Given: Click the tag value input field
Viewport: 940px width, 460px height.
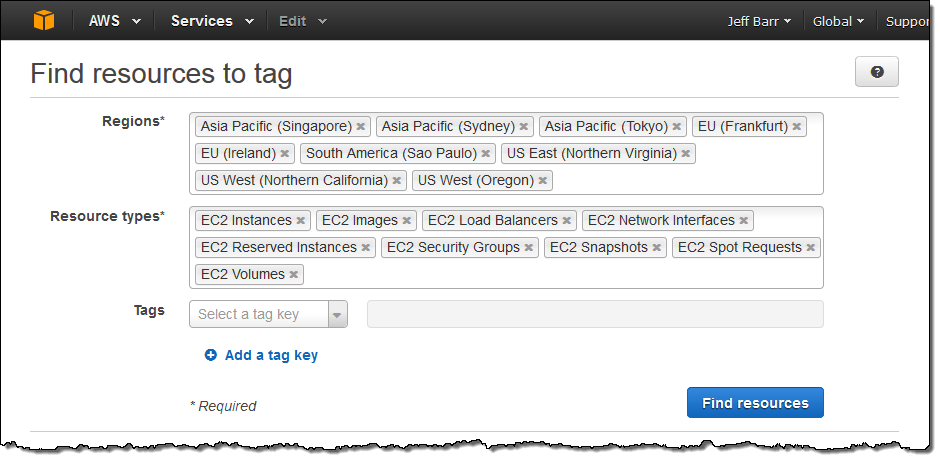Looking at the screenshot, I should pos(595,314).
